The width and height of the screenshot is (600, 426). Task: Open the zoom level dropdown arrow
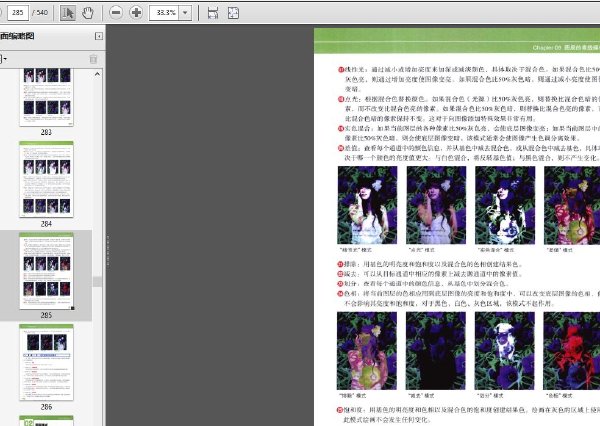pyautogui.click(x=185, y=13)
